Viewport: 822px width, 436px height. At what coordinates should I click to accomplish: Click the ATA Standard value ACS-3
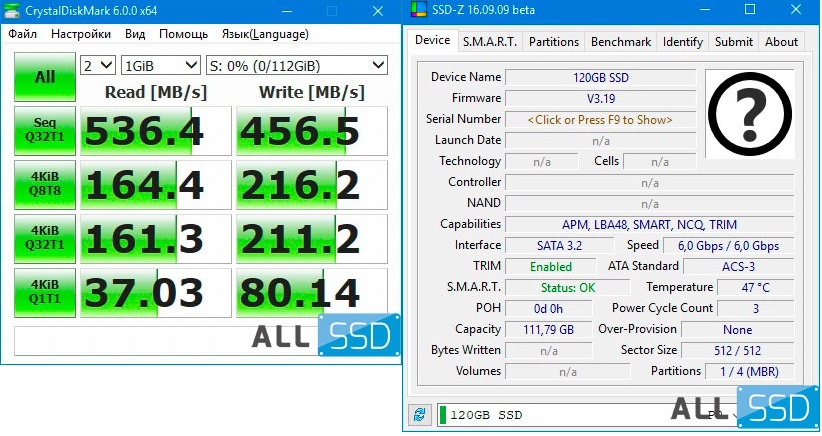[738, 267]
